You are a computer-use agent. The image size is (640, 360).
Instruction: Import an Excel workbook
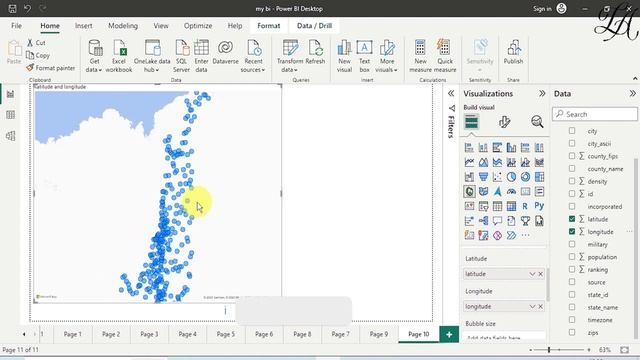(119, 56)
